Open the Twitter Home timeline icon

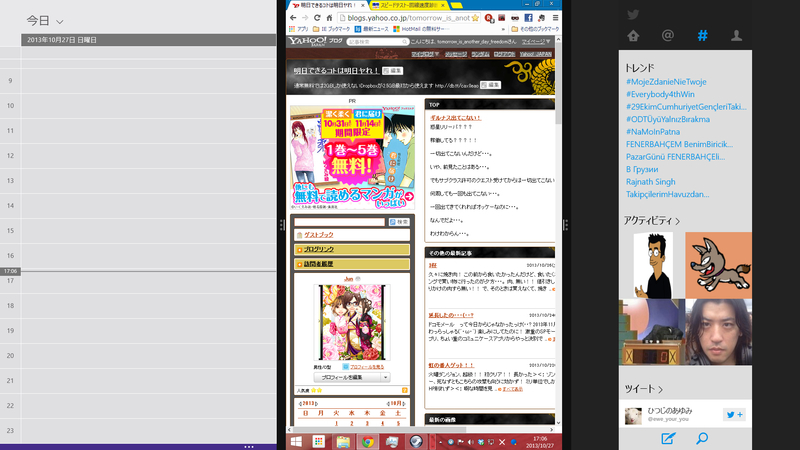click(633, 36)
